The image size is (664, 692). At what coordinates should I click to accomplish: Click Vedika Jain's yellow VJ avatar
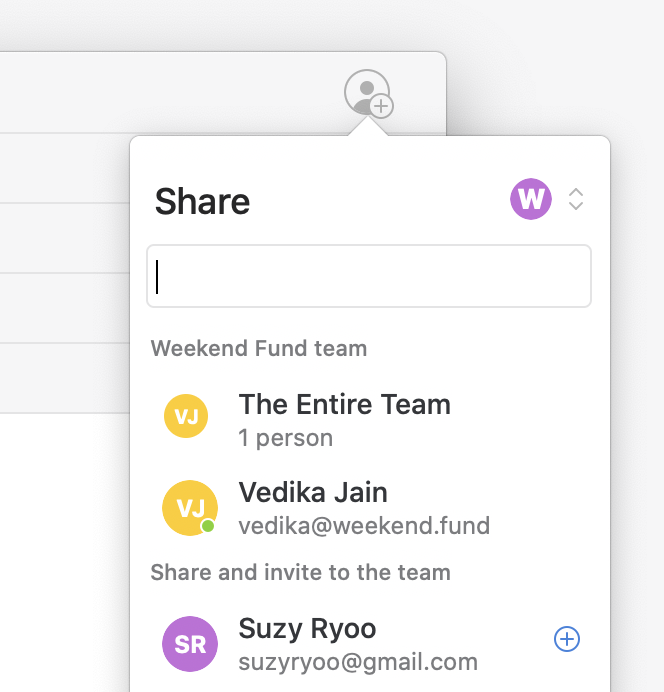189,506
